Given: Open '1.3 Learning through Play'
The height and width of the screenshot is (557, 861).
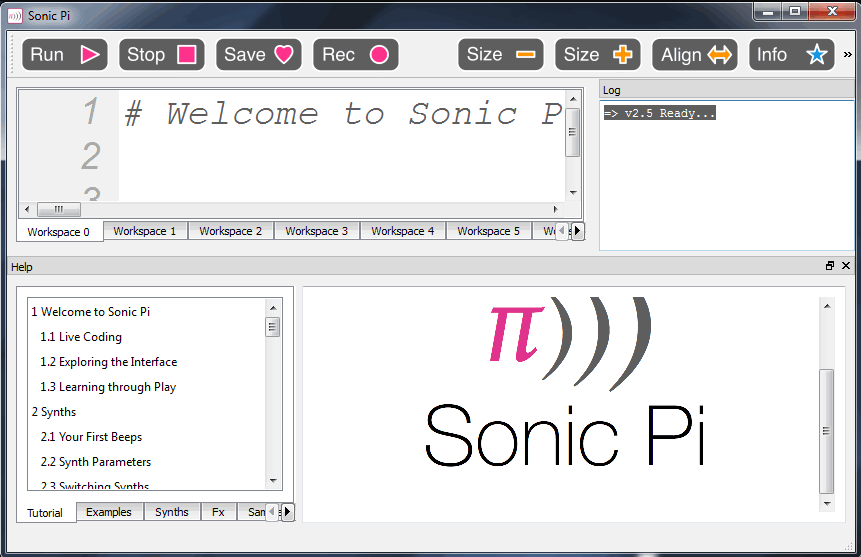Looking at the screenshot, I should pyautogui.click(x=108, y=387).
